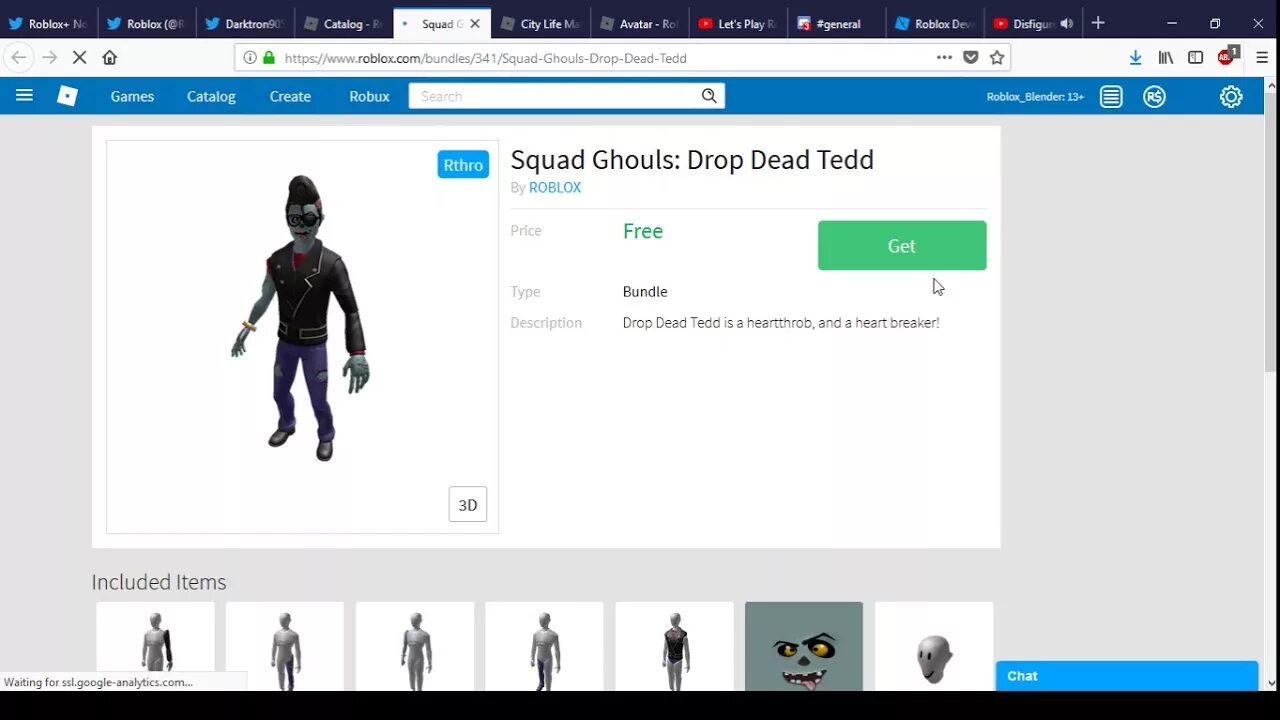Switch to the City Life tab

[x=541, y=24]
